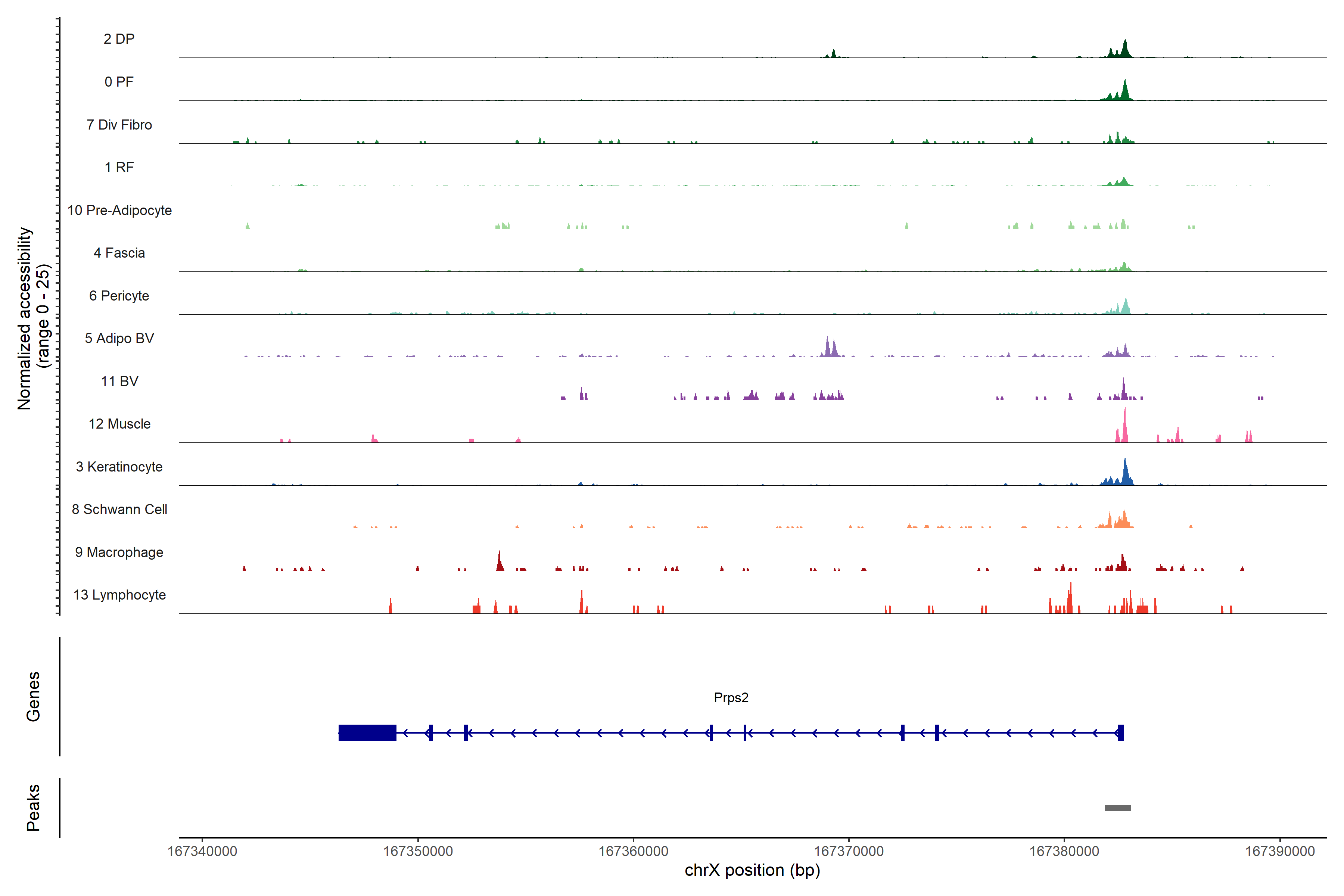
Task: Click the 0 PF track label
Action: 119,82
